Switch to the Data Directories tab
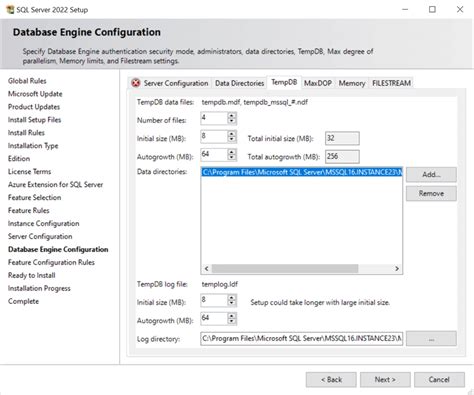The width and height of the screenshot is (474, 395). [x=239, y=83]
